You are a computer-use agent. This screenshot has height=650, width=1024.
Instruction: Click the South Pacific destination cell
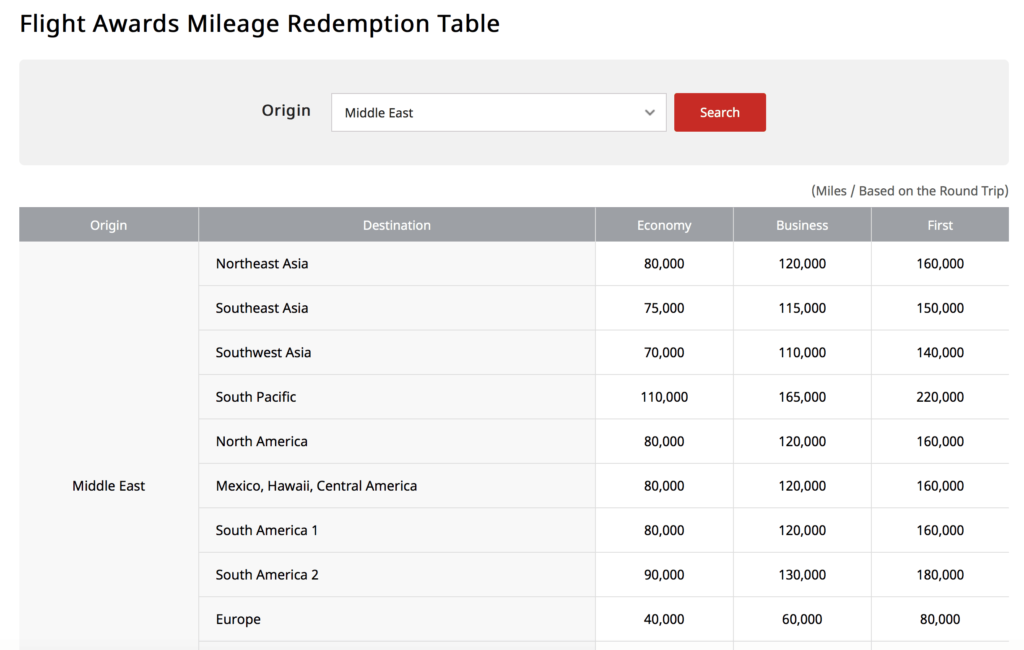[x=256, y=397]
